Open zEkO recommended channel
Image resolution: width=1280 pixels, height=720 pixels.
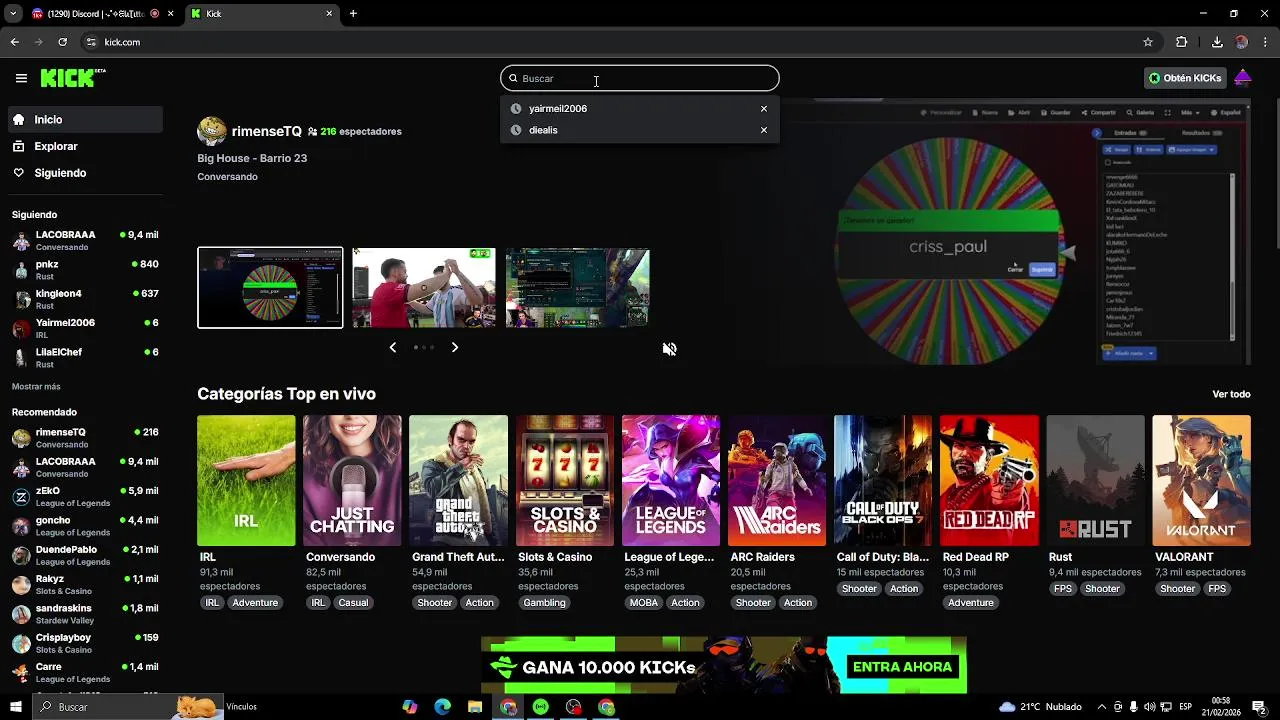[x=85, y=497]
